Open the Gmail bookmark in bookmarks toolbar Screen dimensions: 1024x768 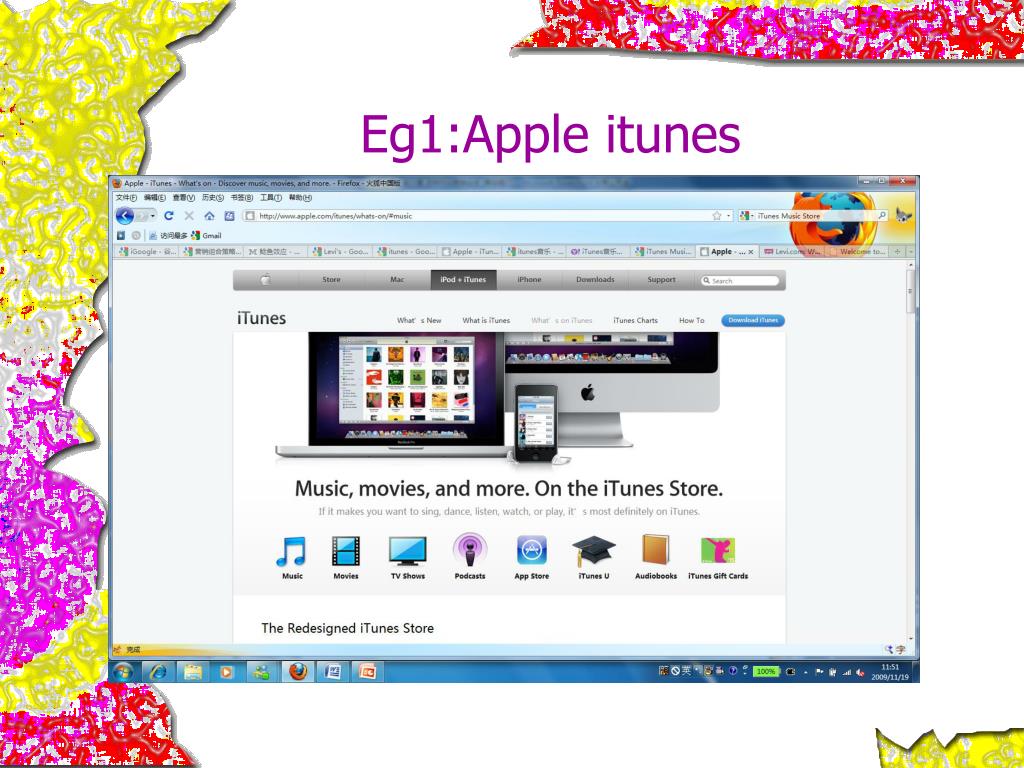coord(206,236)
